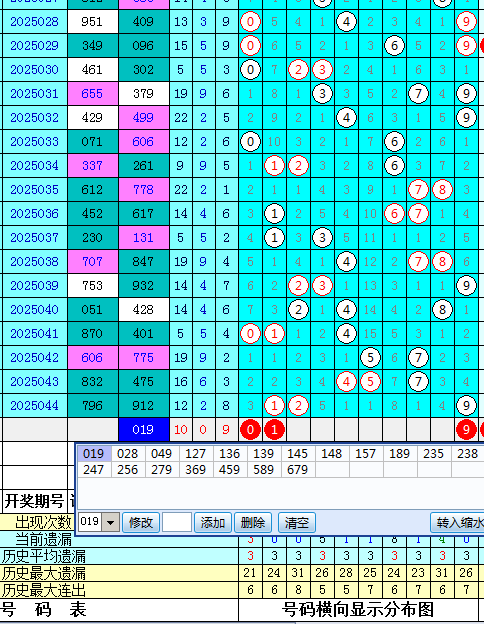Select period 2025044 row label
This screenshot has height=624, width=484.
pos(35,406)
